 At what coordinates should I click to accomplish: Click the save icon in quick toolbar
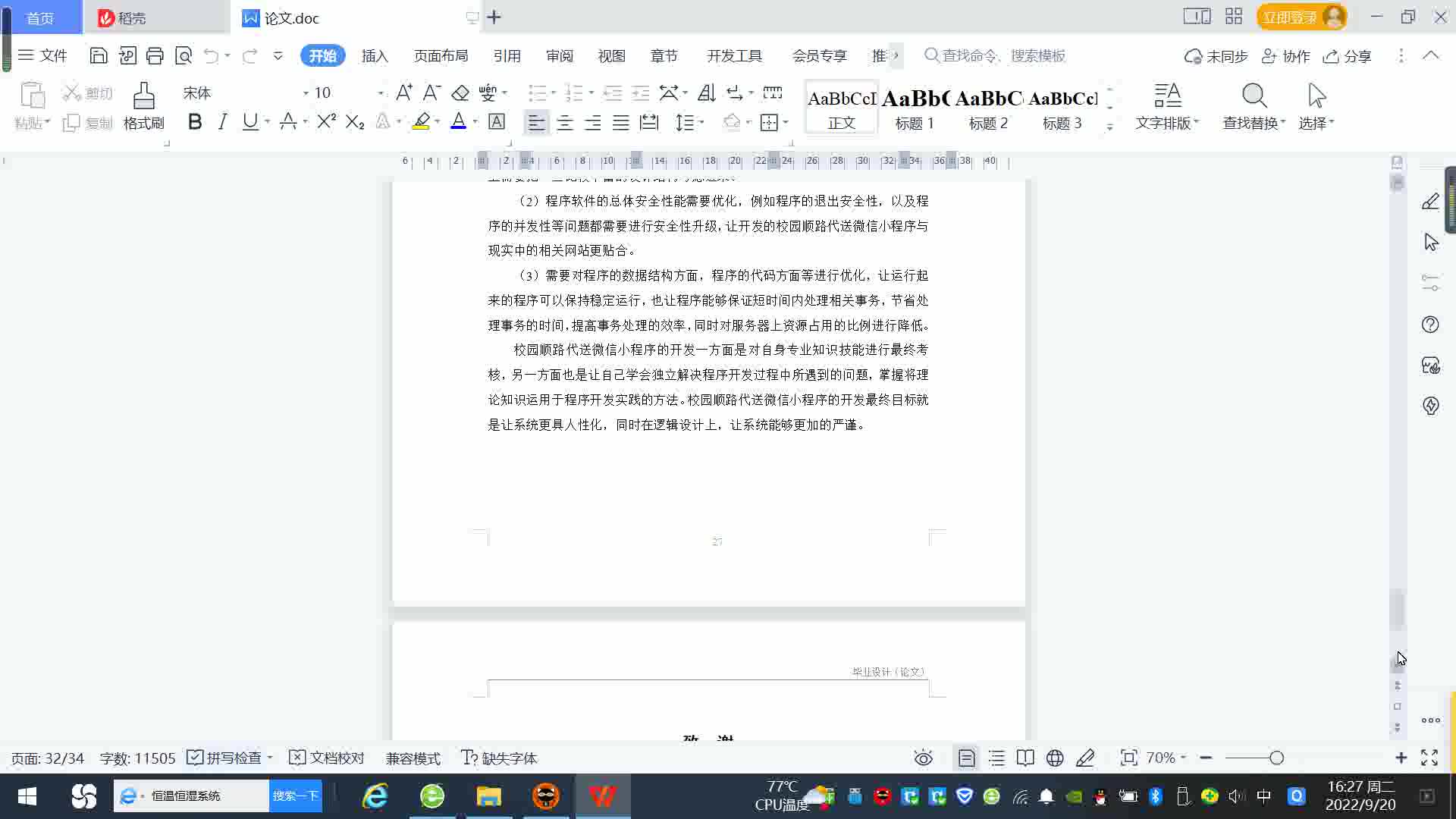(x=99, y=55)
